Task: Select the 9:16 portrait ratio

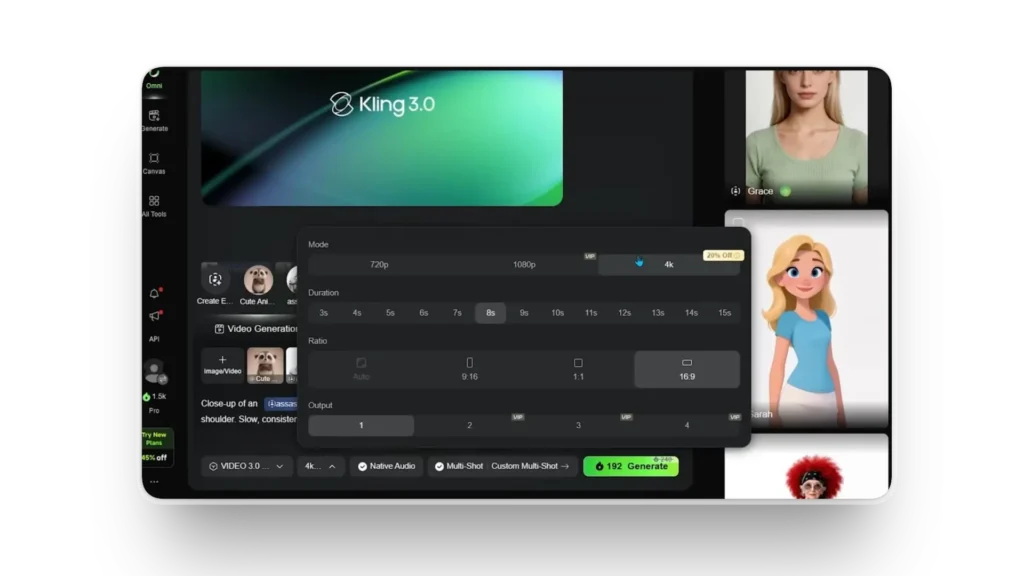Action: (470, 369)
